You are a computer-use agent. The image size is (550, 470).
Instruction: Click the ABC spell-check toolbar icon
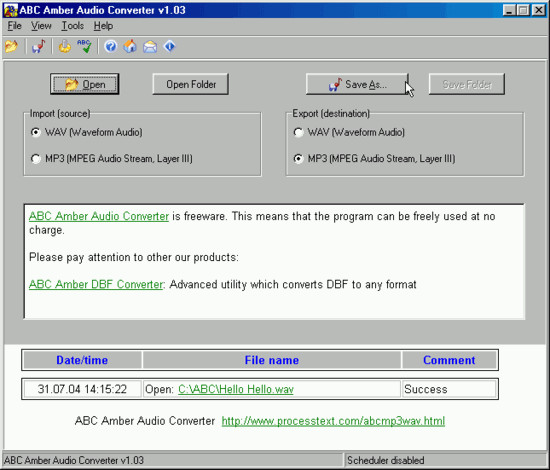coord(85,46)
